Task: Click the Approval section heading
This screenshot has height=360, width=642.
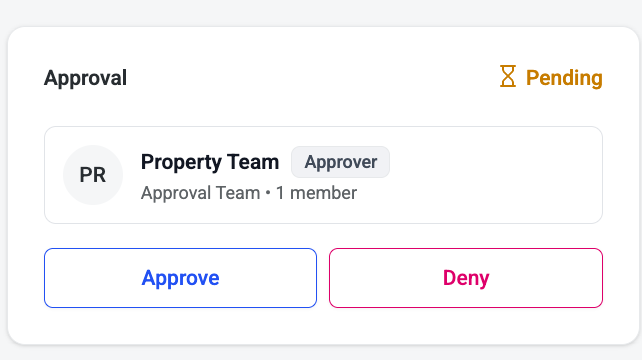Action: (x=85, y=78)
